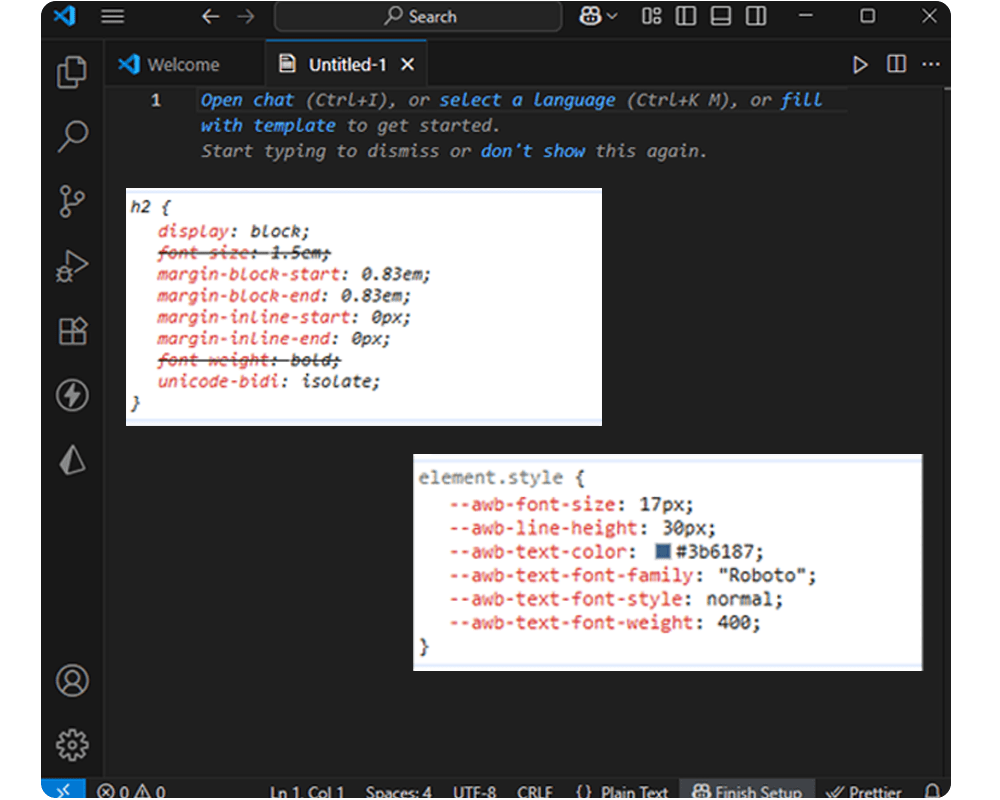Click the 'element.style {' selector text
The height and width of the screenshot is (800, 1000).
click(x=501, y=478)
